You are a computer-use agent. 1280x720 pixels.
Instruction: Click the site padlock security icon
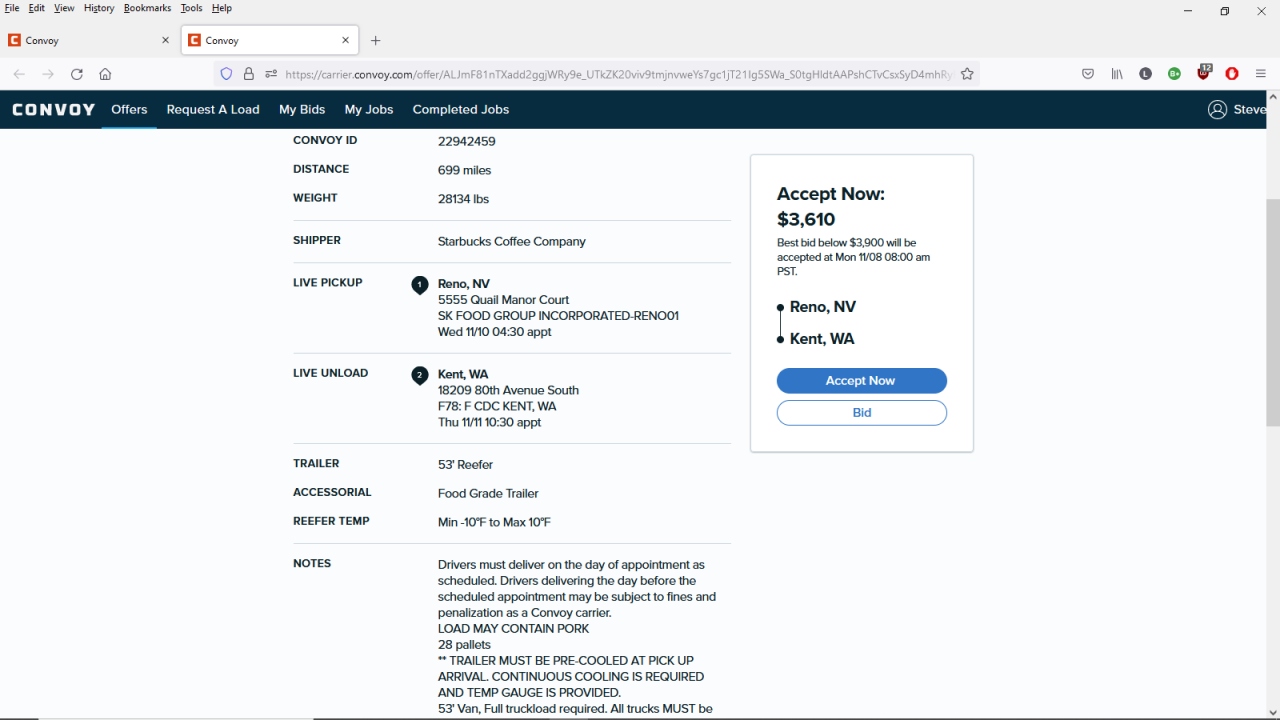[249, 74]
